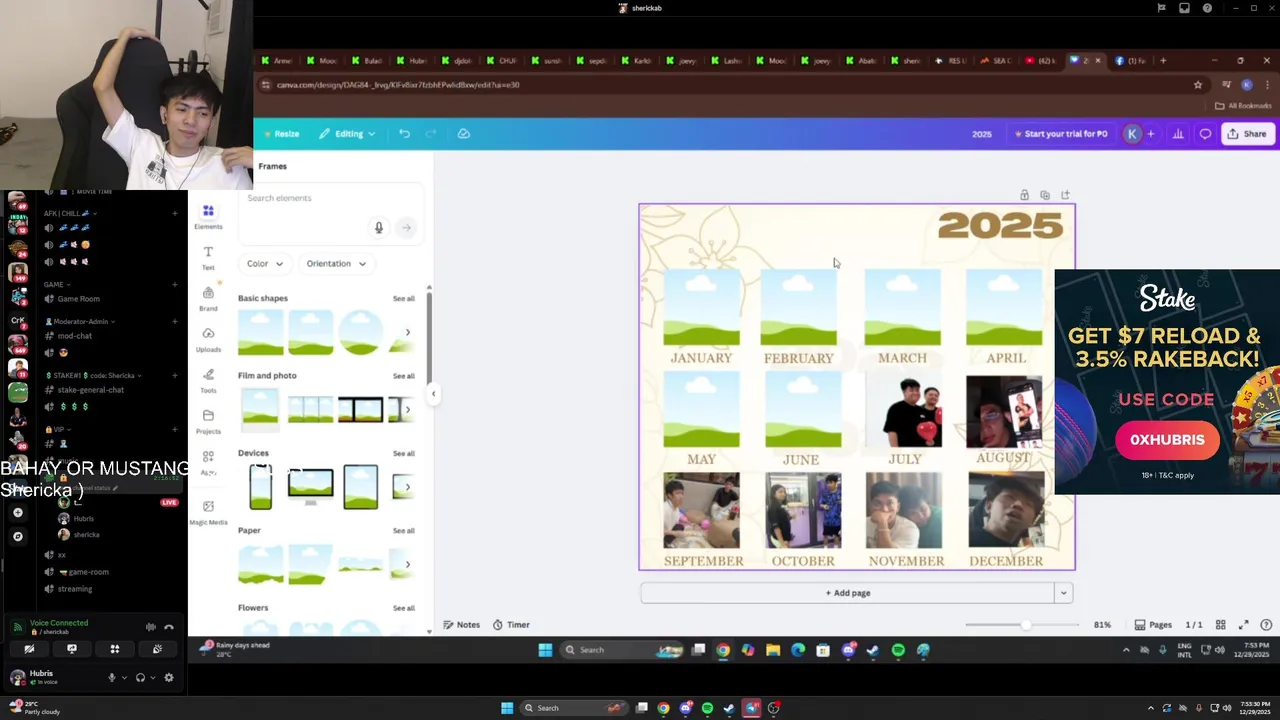Click the plus icon beside the K avatar
Image resolution: width=1280 pixels, height=720 pixels.
coord(1150,134)
